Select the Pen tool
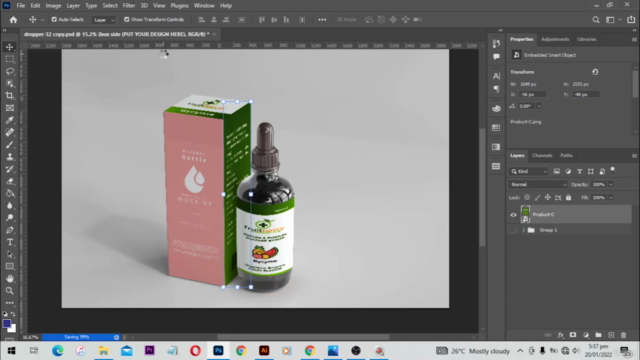 [x=10, y=230]
